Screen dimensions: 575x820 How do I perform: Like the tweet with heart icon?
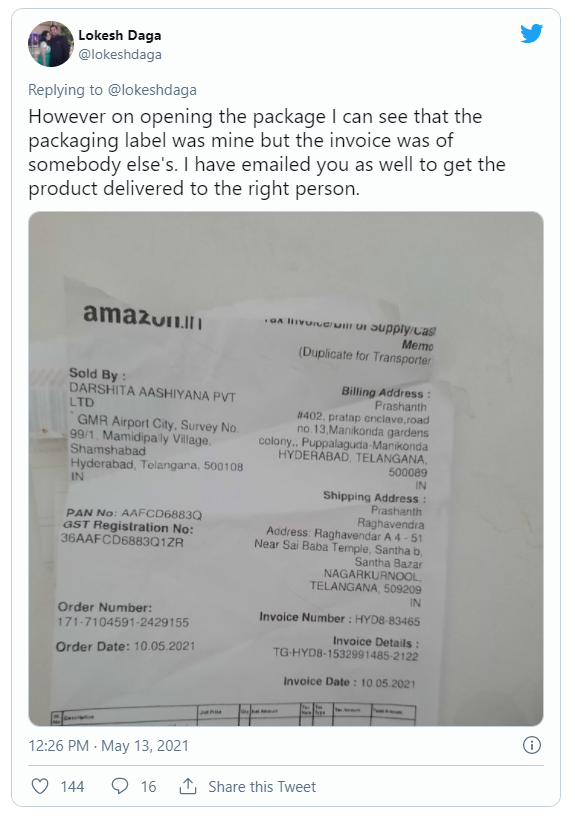[x=40, y=786]
